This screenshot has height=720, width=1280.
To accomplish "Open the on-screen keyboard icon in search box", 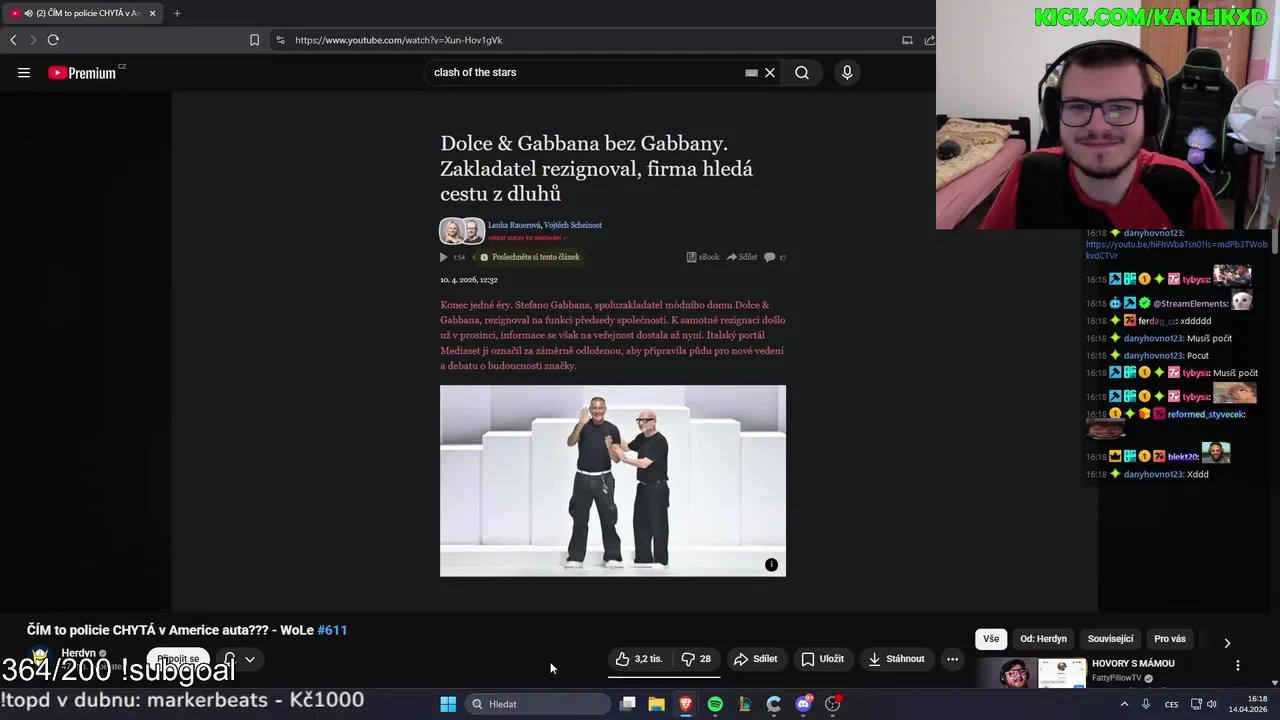I will coord(751,72).
